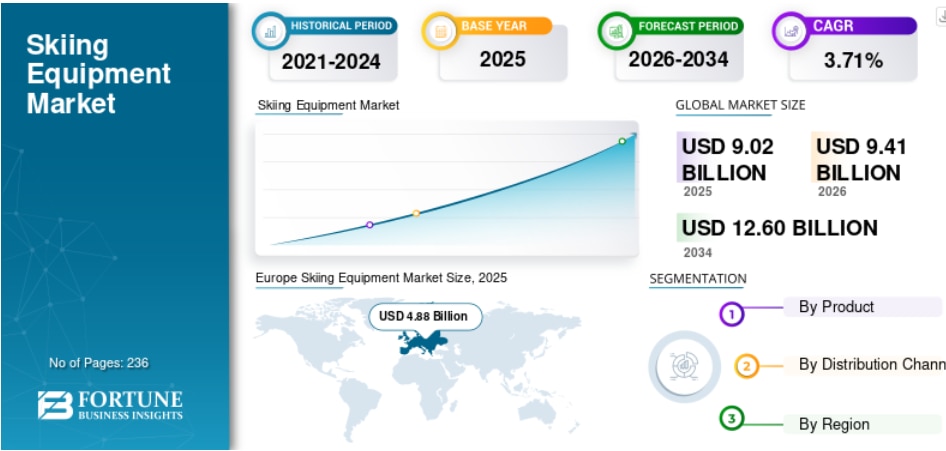Click the Skiing Equipment Market title

(98, 74)
